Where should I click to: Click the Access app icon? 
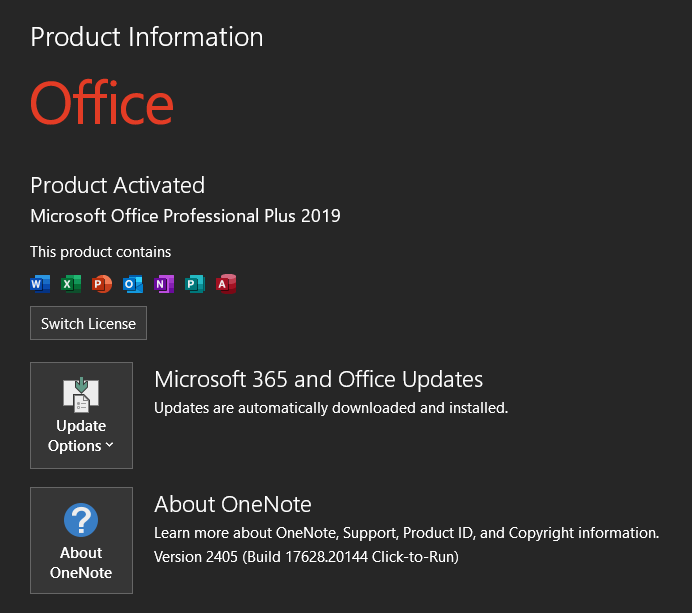[x=226, y=284]
